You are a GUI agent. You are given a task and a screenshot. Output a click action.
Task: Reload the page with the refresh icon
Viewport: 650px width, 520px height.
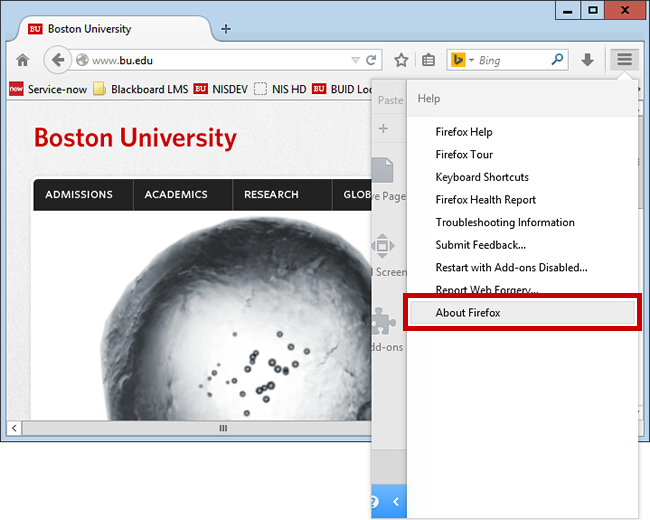[x=372, y=60]
